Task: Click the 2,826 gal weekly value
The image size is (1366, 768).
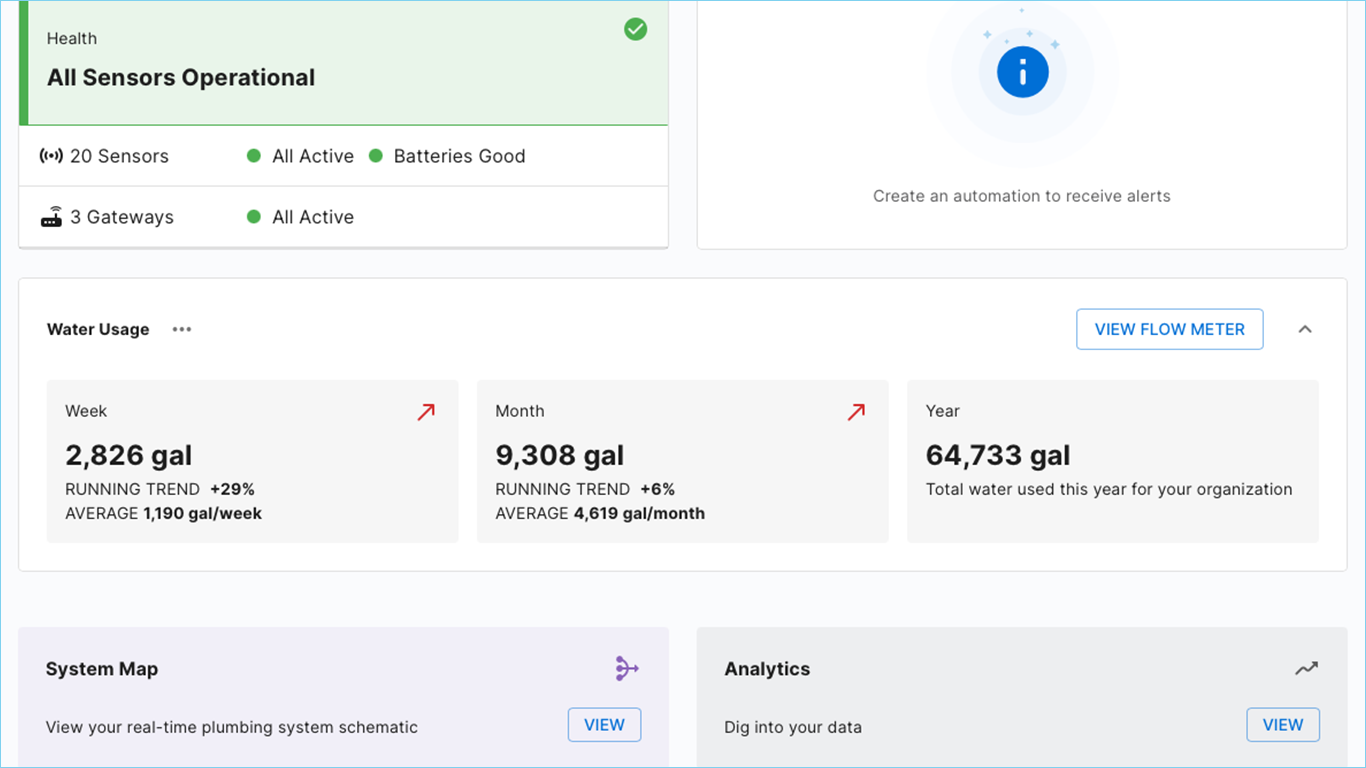Action: (x=129, y=456)
